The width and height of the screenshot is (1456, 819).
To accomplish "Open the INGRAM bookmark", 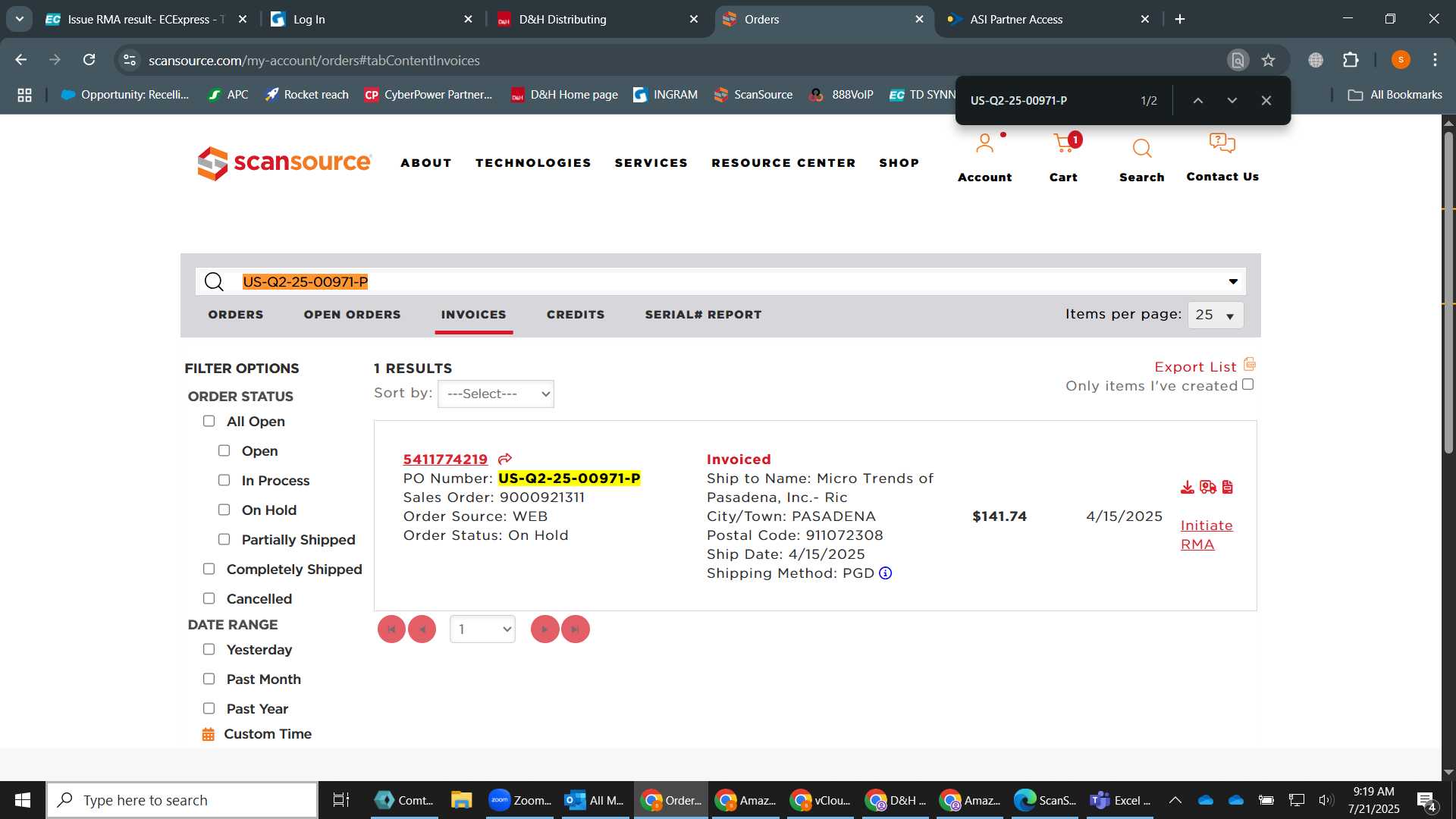I will [x=666, y=95].
